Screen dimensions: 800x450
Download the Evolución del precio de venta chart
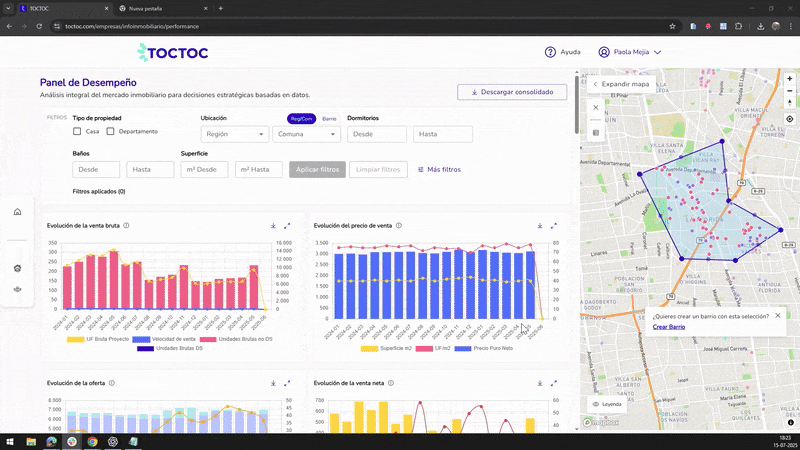tap(540, 226)
